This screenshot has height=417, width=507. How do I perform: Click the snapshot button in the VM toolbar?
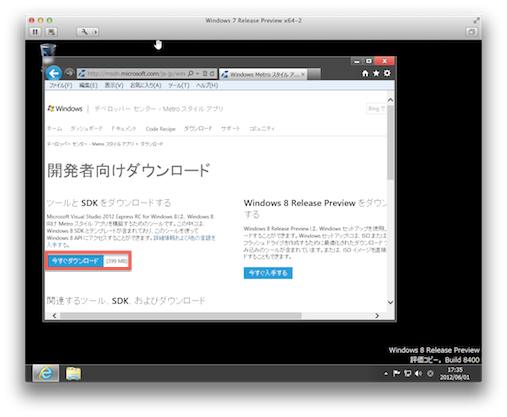point(51,32)
